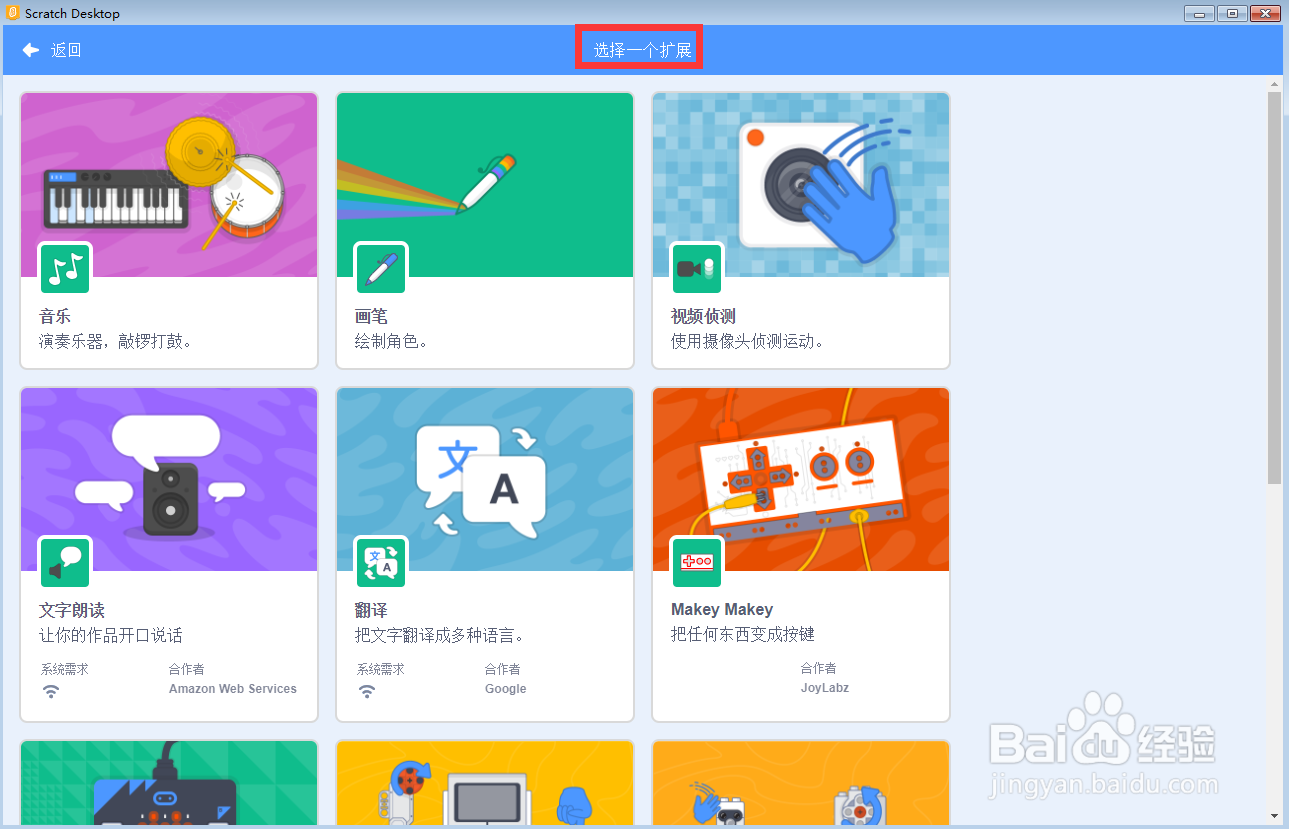
Task: Open the micro:bit extension card
Action: [169, 783]
